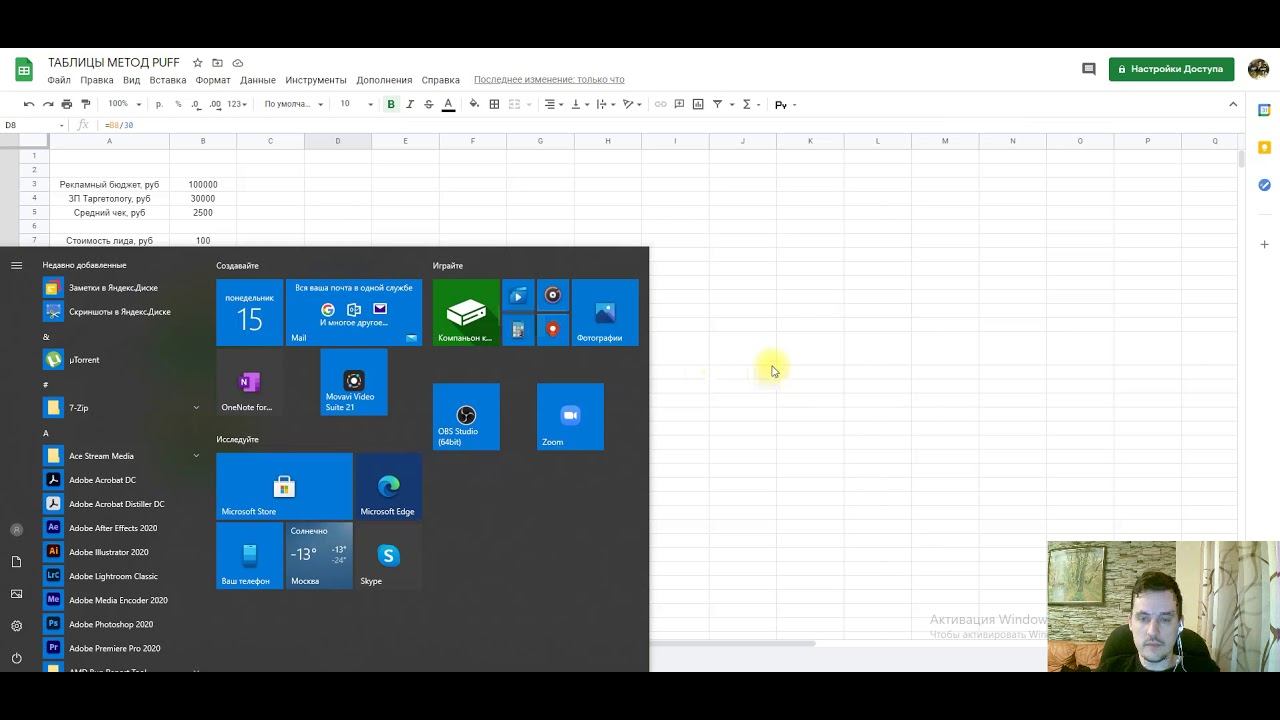The width and height of the screenshot is (1280, 720).
Task: Open the calendar tile showing 15
Action: pyautogui.click(x=249, y=312)
